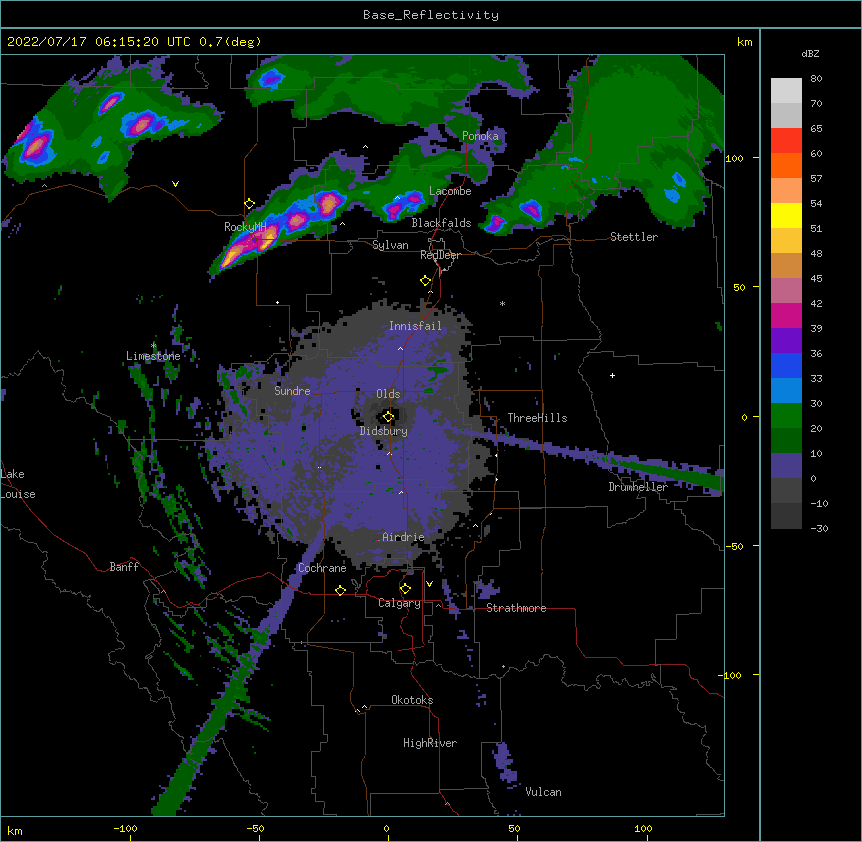Click the Blackfalds town label
This screenshot has width=862, height=842.
tap(441, 223)
